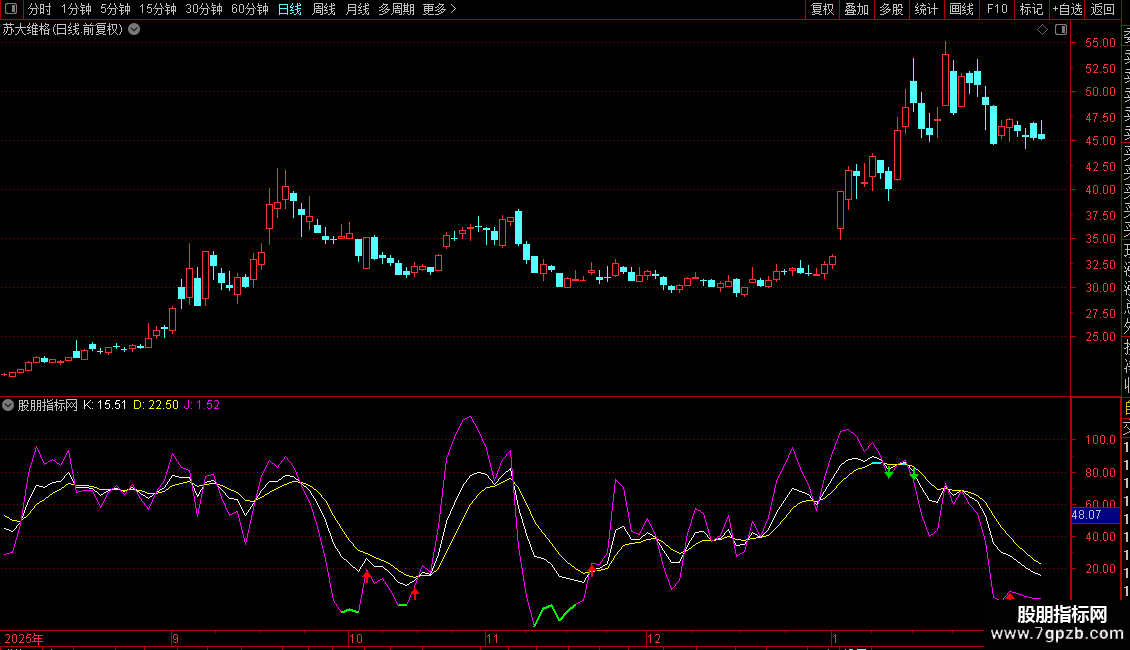Expand the 苏大维格 chart title dropdown

click(x=134, y=30)
